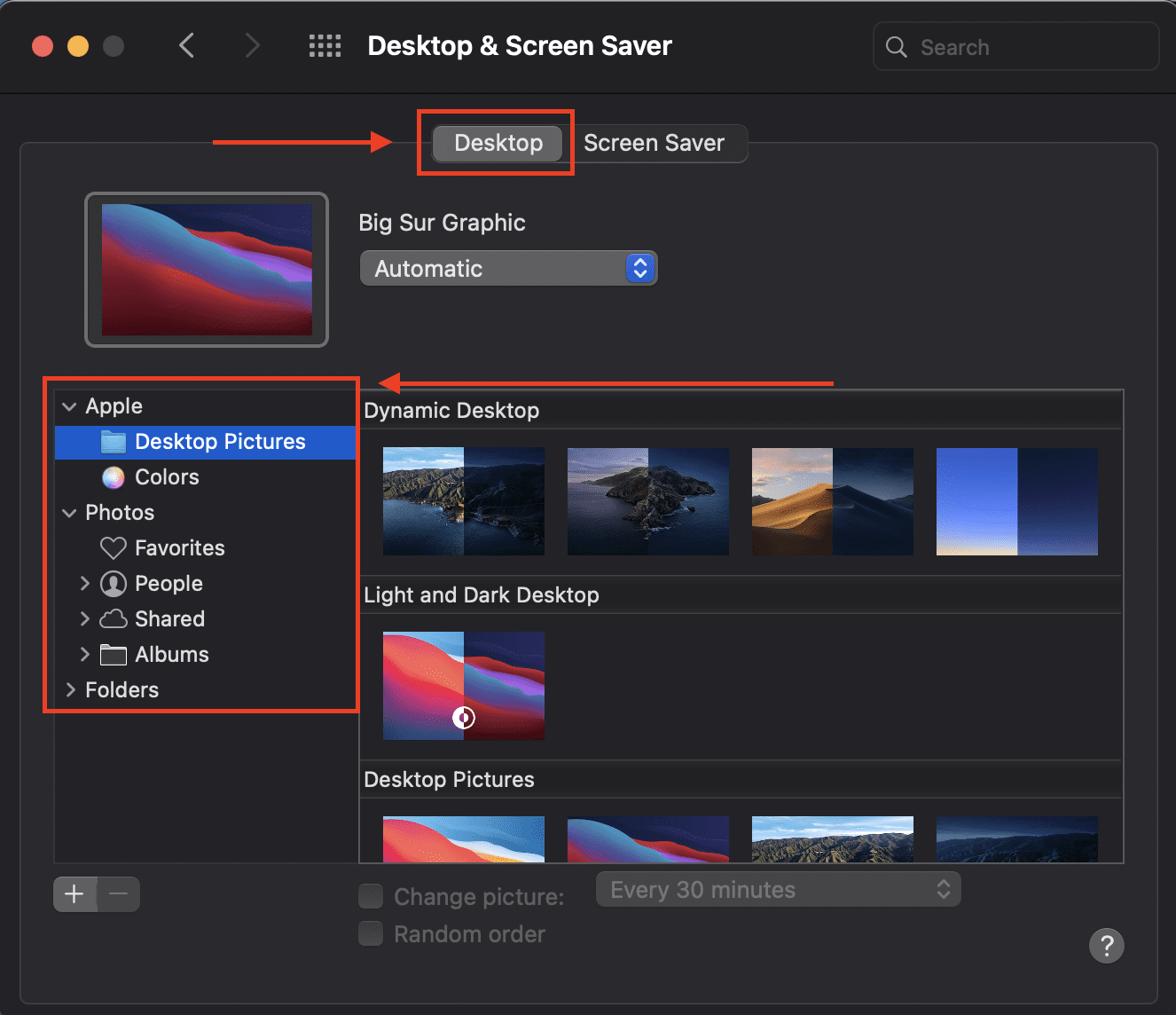Click the magnifying glass search icon
The width and height of the screenshot is (1176, 1015).
coord(897,47)
